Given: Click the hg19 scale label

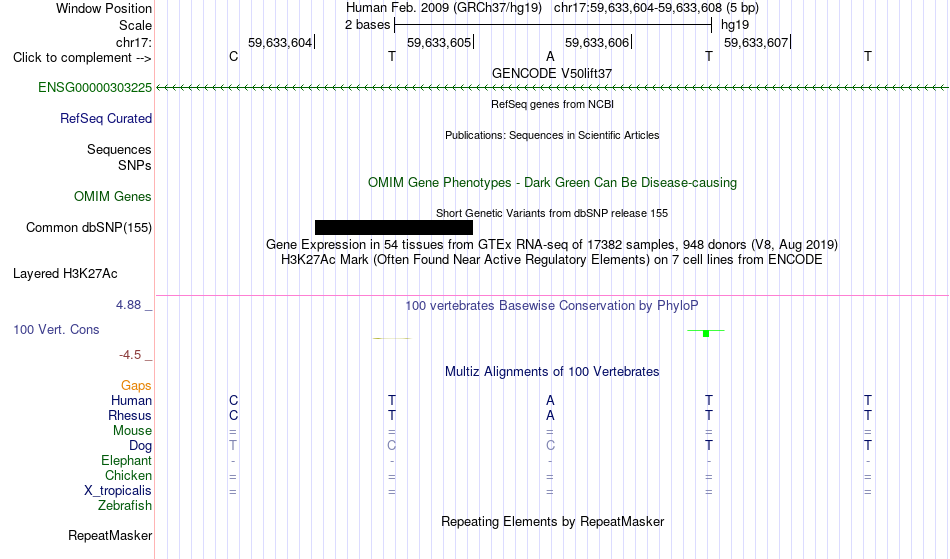Looking at the screenshot, I should coord(735,25).
